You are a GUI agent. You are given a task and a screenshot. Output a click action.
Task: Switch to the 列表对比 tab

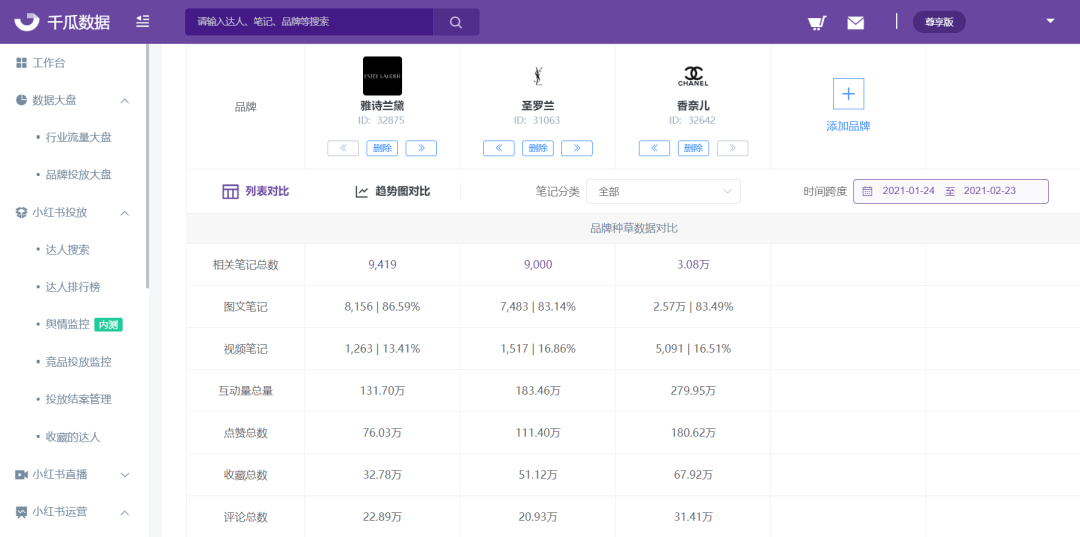click(x=256, y=191)
